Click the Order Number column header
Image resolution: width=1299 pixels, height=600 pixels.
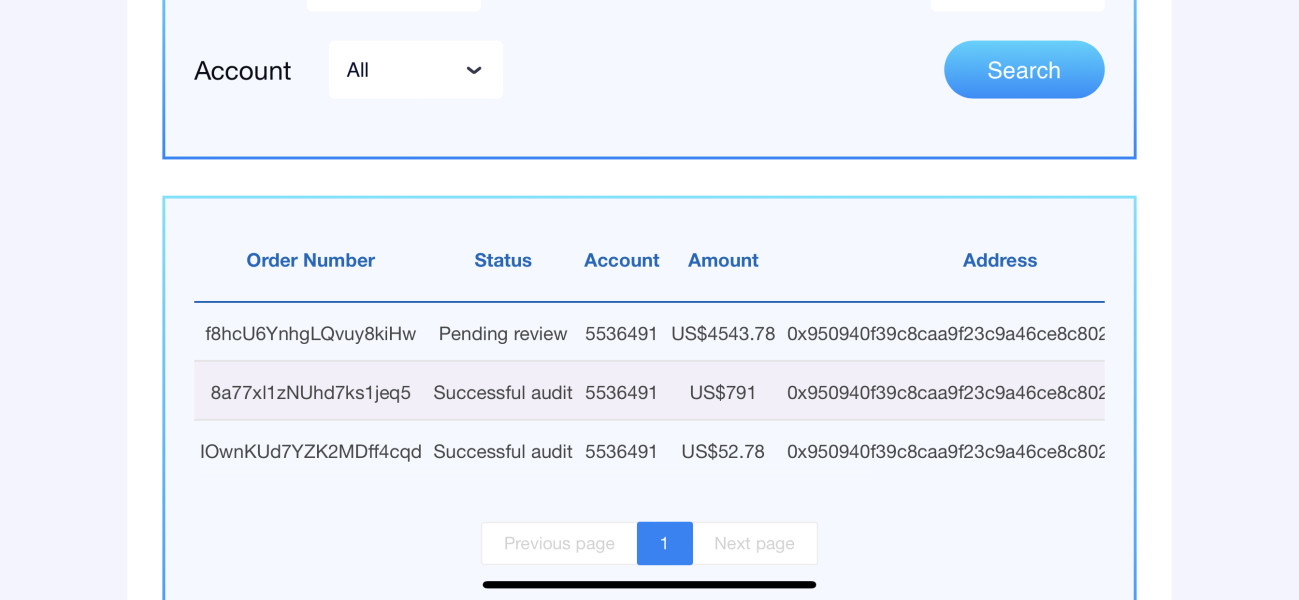310,260
